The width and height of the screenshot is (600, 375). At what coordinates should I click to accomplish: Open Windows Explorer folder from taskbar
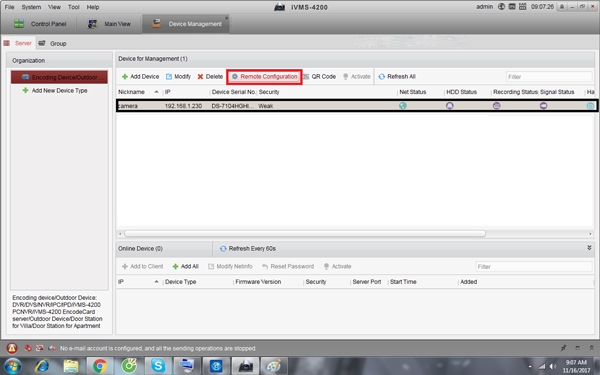[71, 366]
